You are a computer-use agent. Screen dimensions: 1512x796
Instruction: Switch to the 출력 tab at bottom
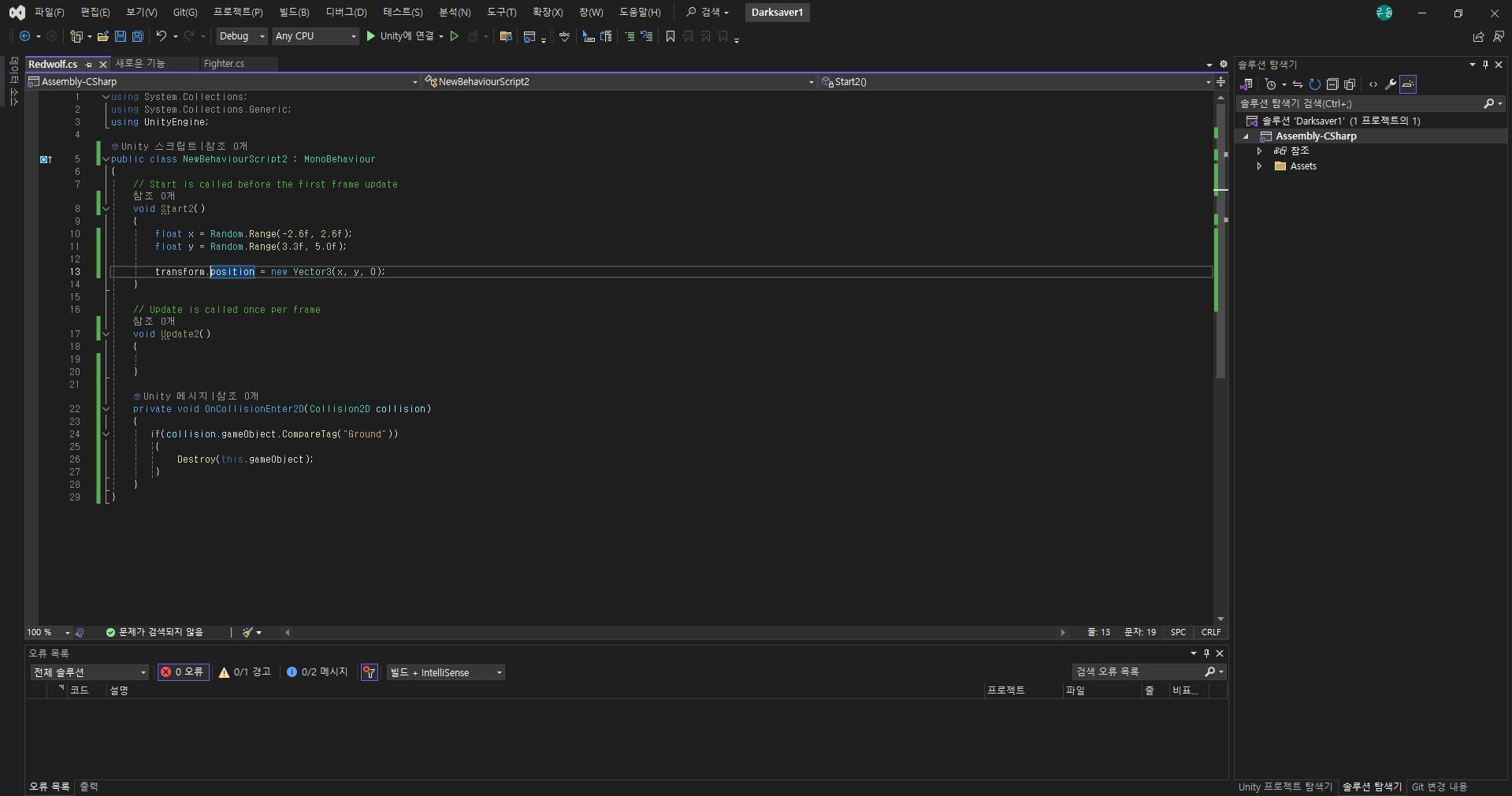point(89,787)
